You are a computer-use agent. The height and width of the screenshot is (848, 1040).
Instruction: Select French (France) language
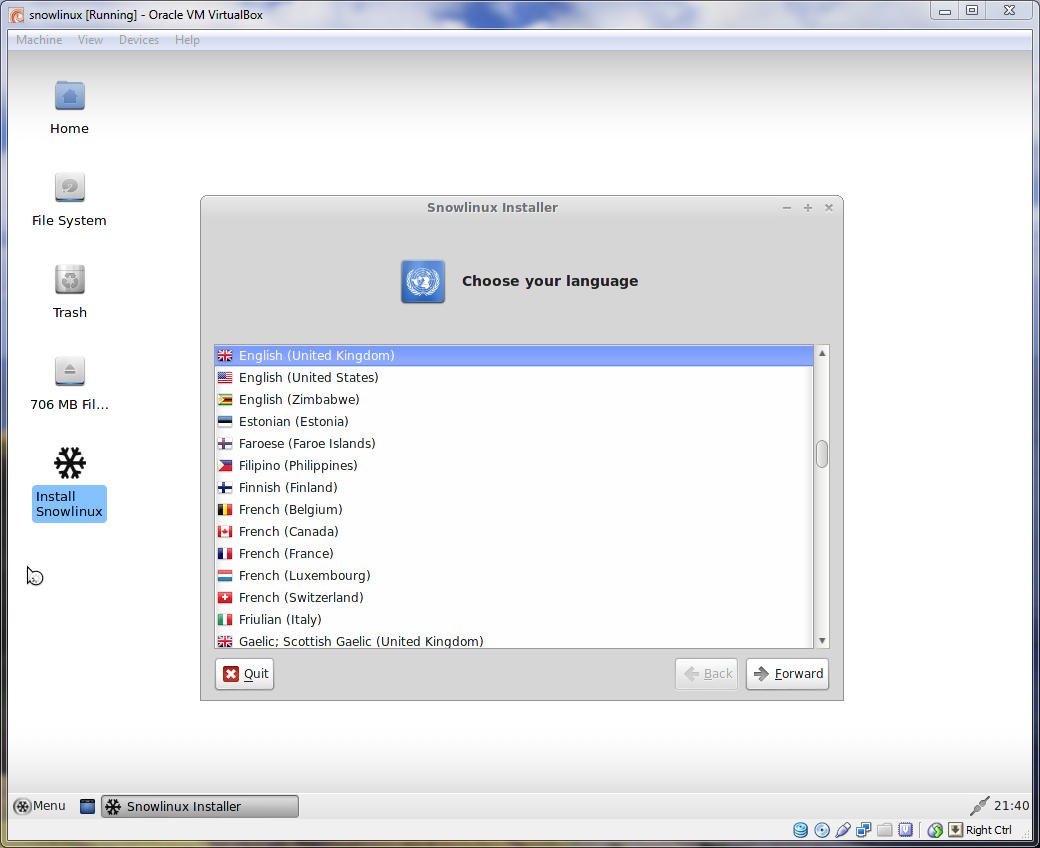coord(514,553)
